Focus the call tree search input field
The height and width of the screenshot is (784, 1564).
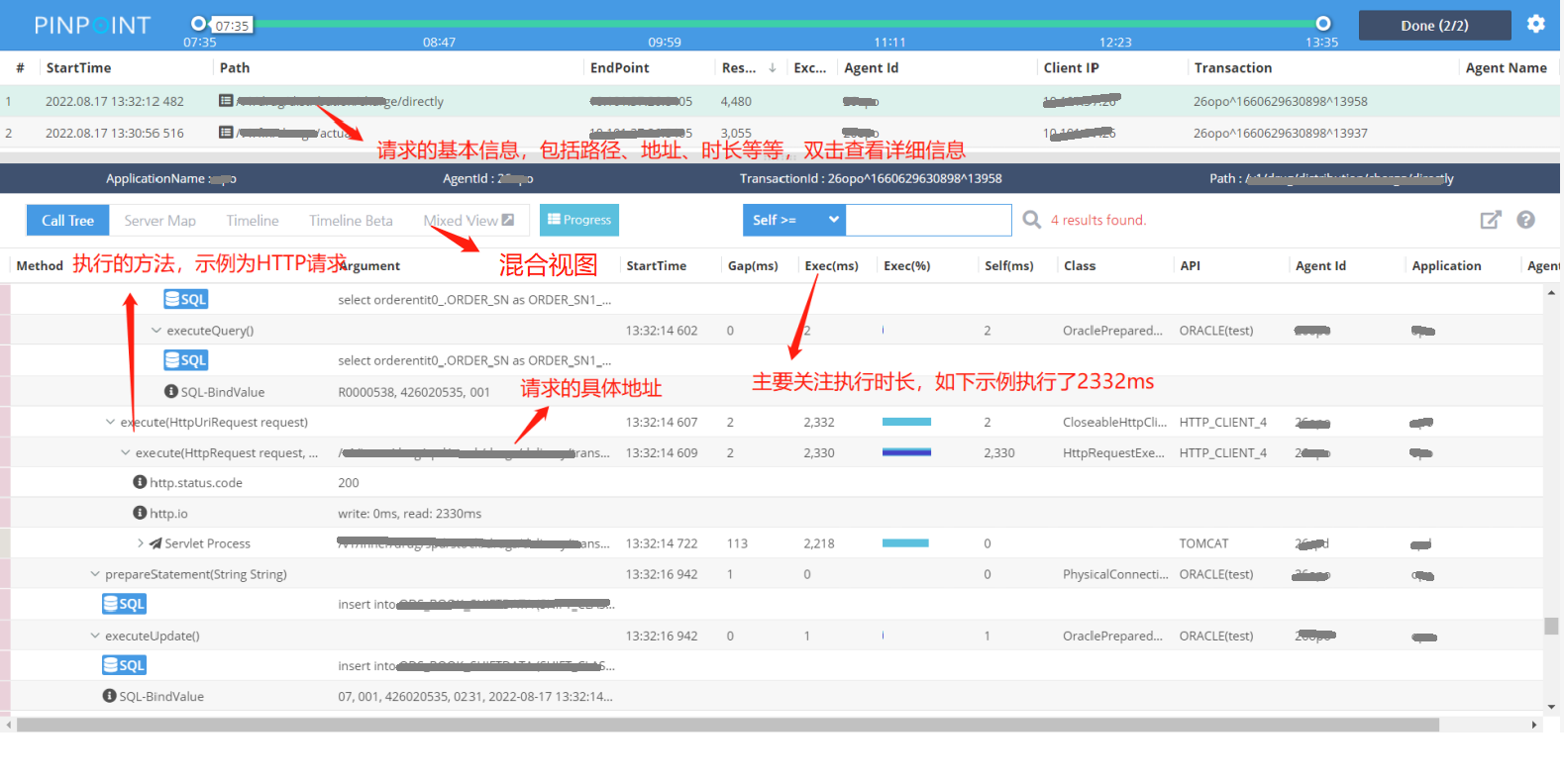tap(929, 220)
